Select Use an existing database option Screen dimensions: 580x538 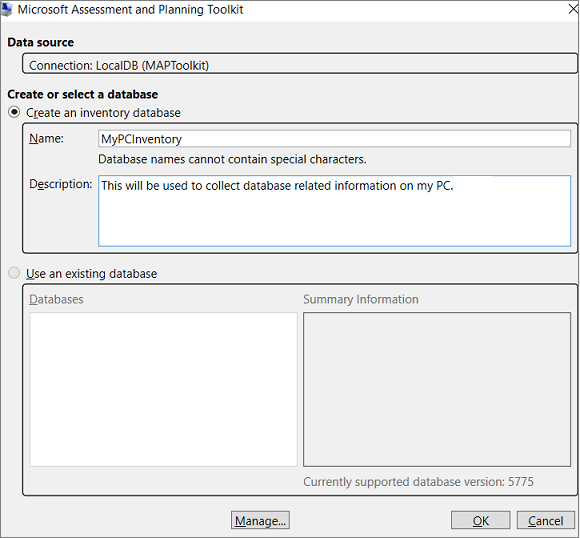pos(14,273)
